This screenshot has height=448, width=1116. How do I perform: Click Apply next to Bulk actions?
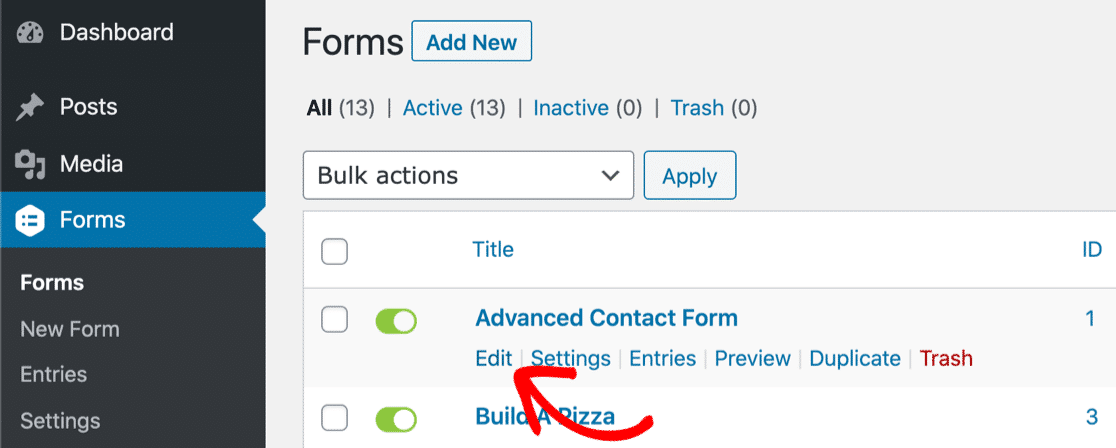point(690,175)
